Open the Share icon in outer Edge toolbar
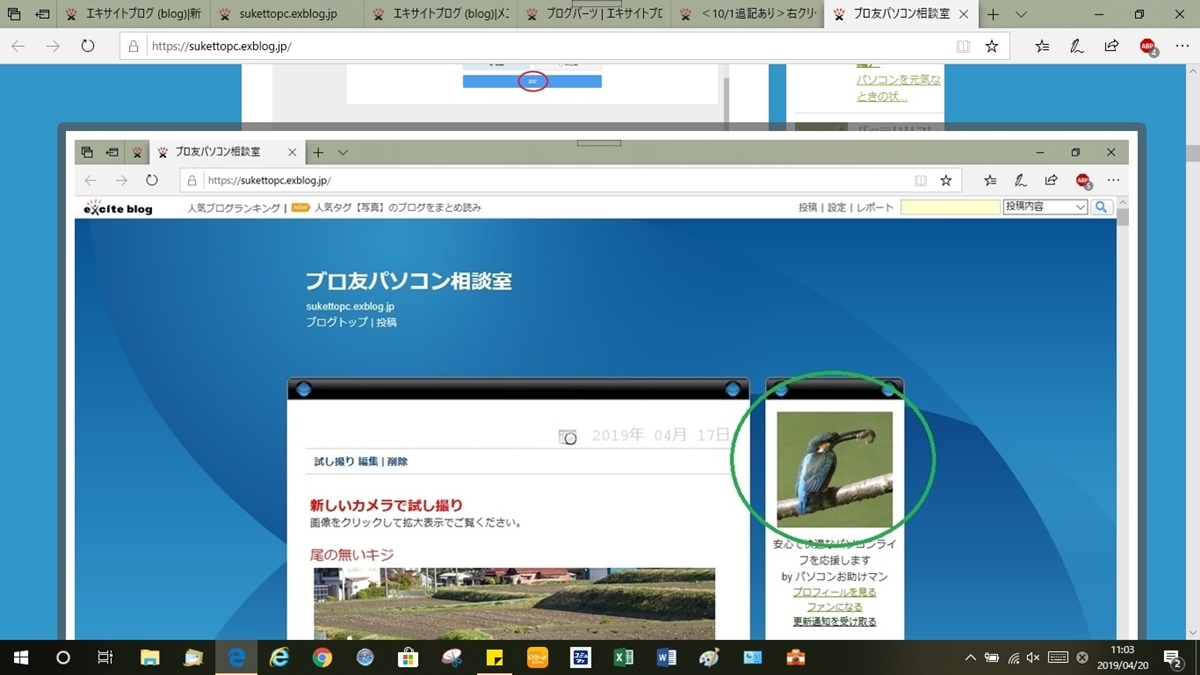This screenshot has width=1200, height=675. tap(1111, 46)
